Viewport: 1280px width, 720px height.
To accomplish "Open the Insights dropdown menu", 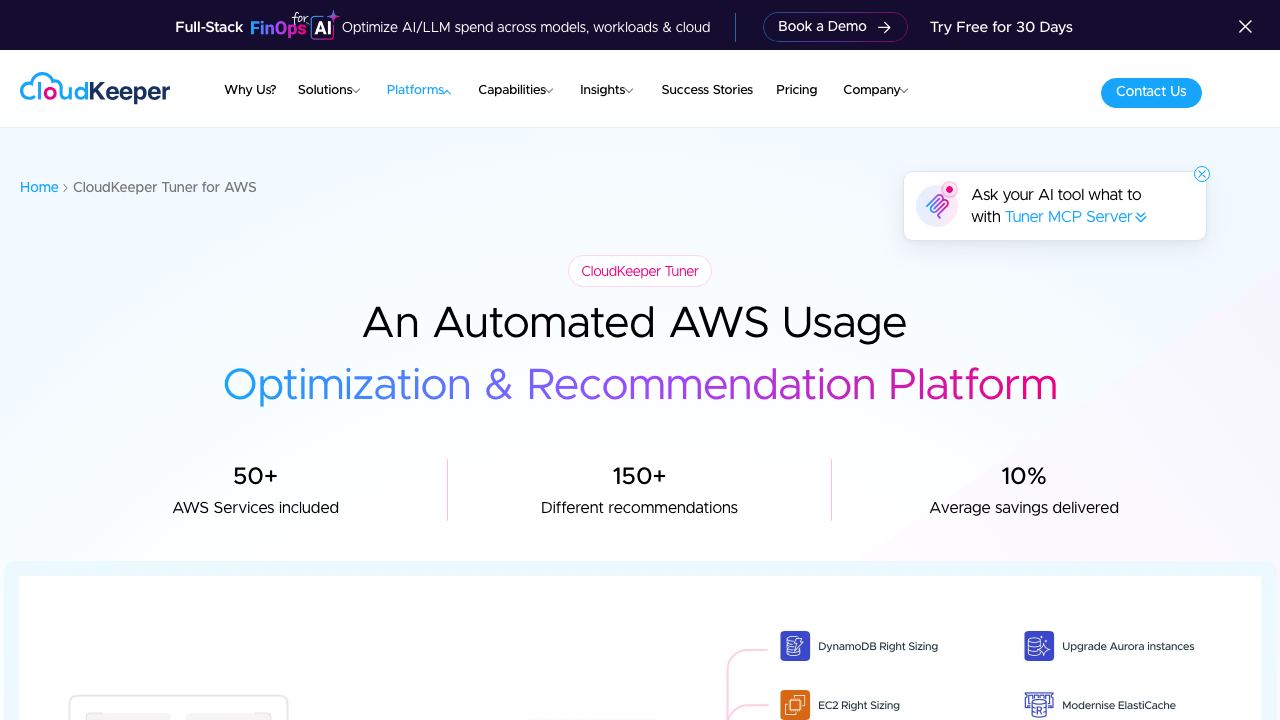I will (607, 90).
